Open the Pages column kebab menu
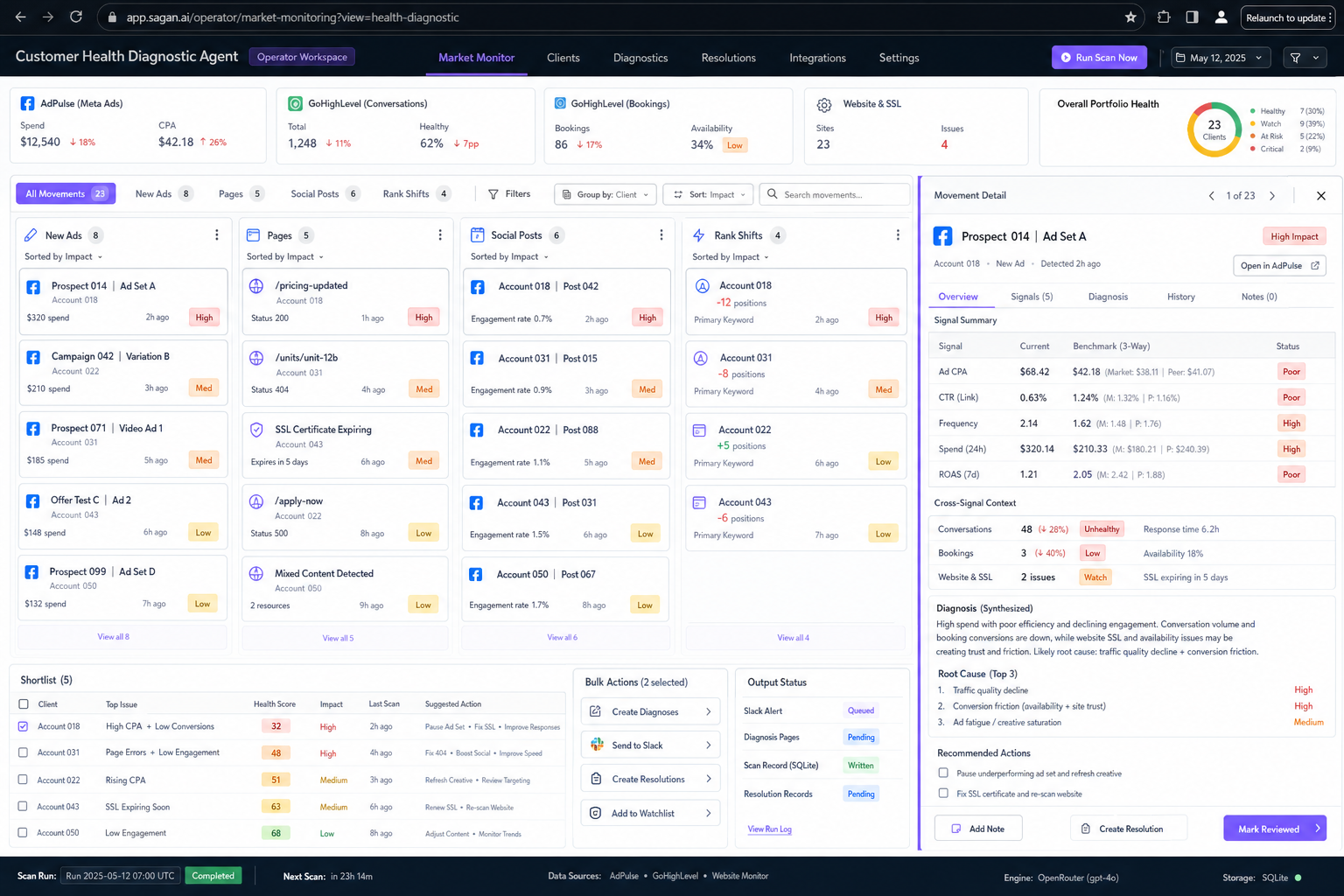1344x896 pixels. [440, 234]
